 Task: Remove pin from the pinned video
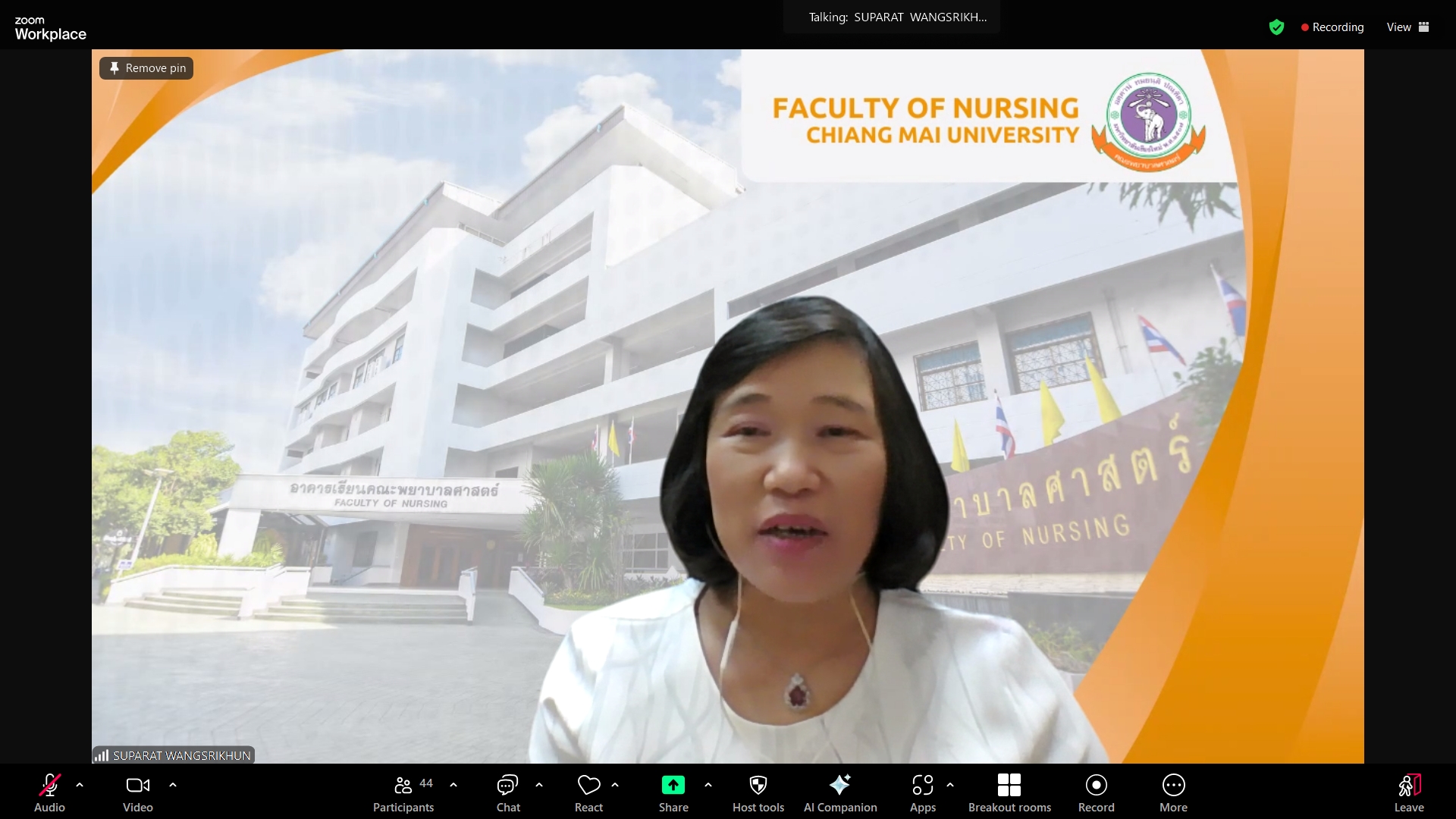pyautogui.click(x=146, y=68)
